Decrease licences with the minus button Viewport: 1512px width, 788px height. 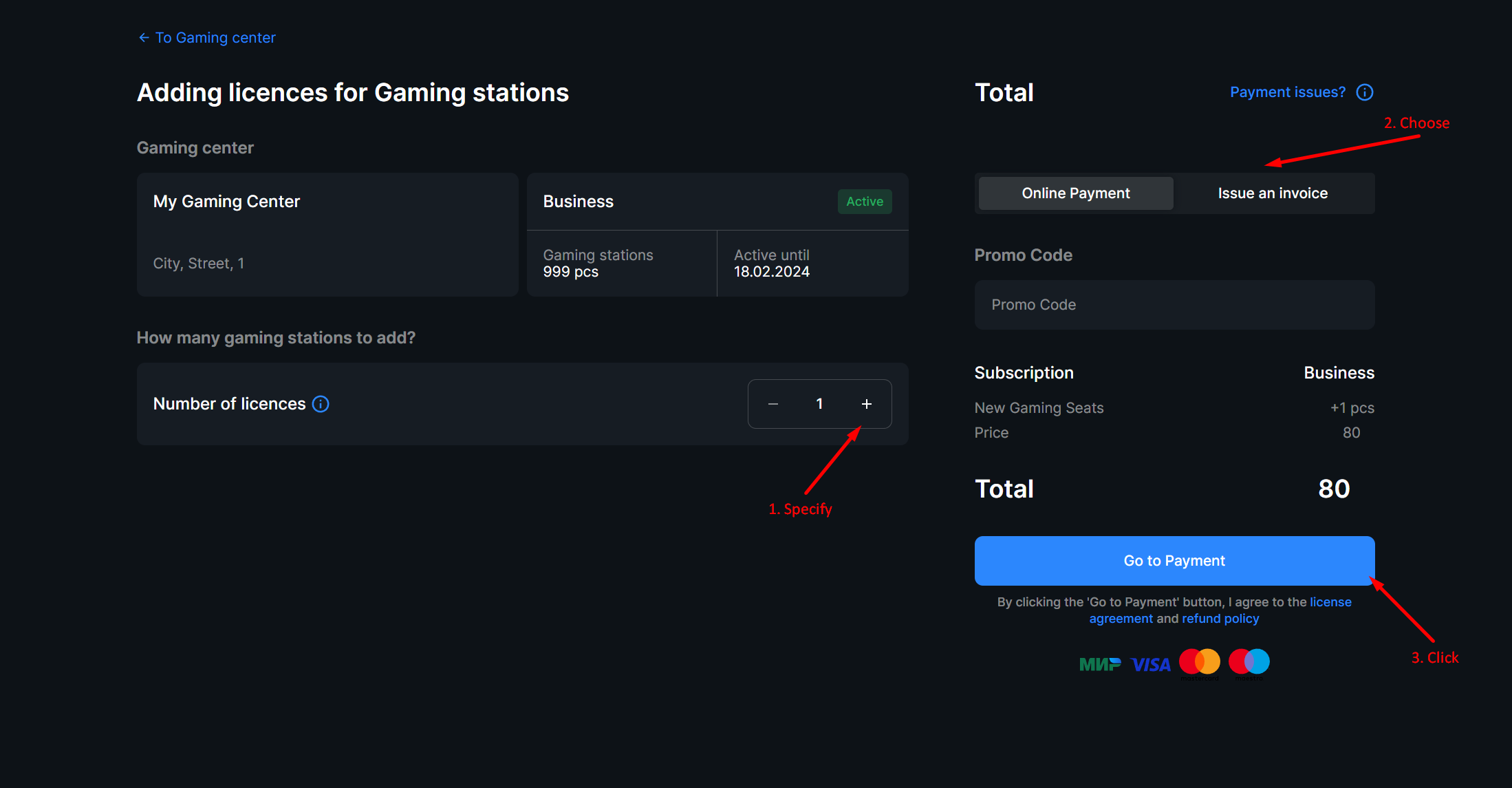773,404
